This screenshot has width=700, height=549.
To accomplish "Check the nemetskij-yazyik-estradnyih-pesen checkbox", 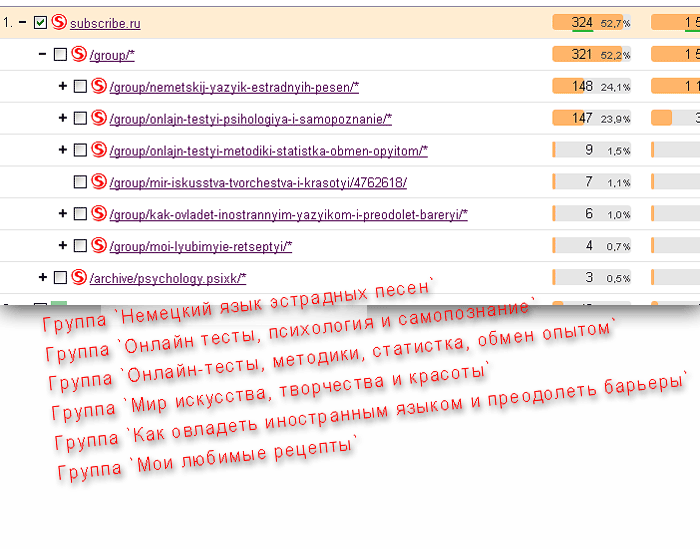I will pos(80,86).
